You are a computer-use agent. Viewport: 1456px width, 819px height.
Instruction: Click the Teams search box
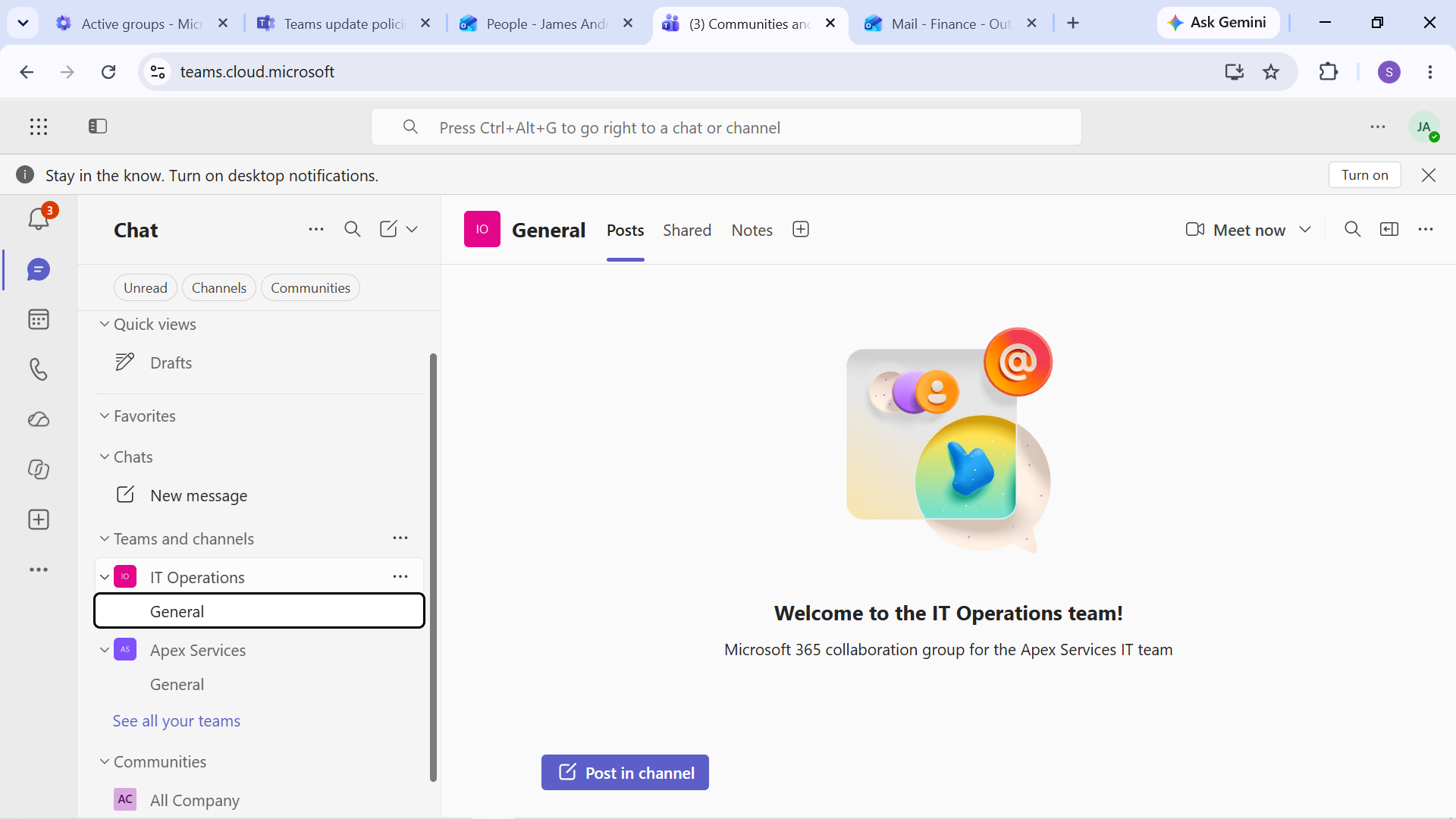click(x=726, y=127)
